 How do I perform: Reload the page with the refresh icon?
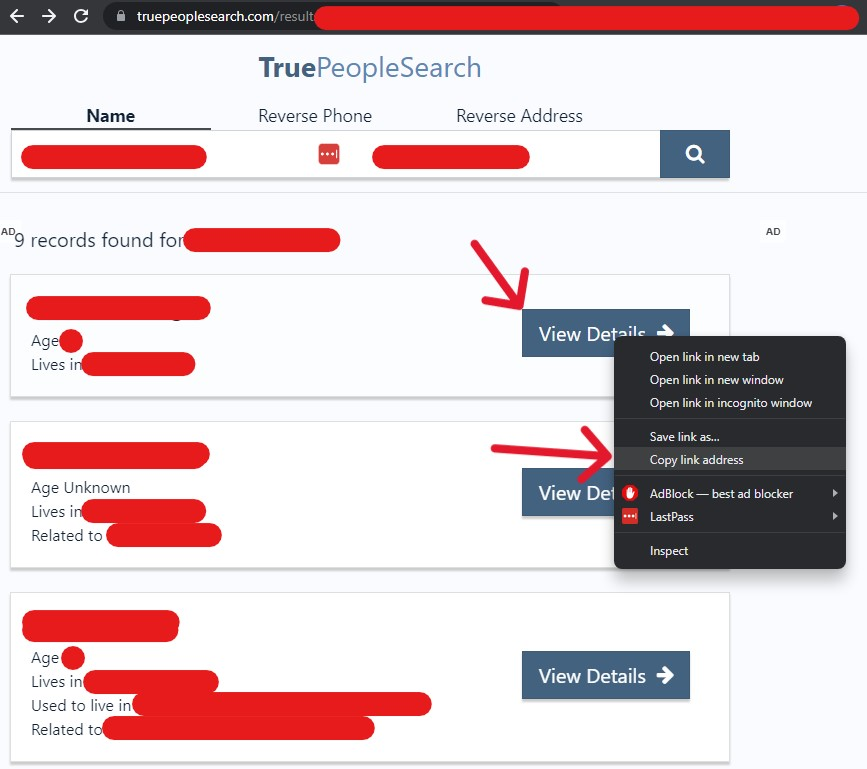click(x=81, y=16)
